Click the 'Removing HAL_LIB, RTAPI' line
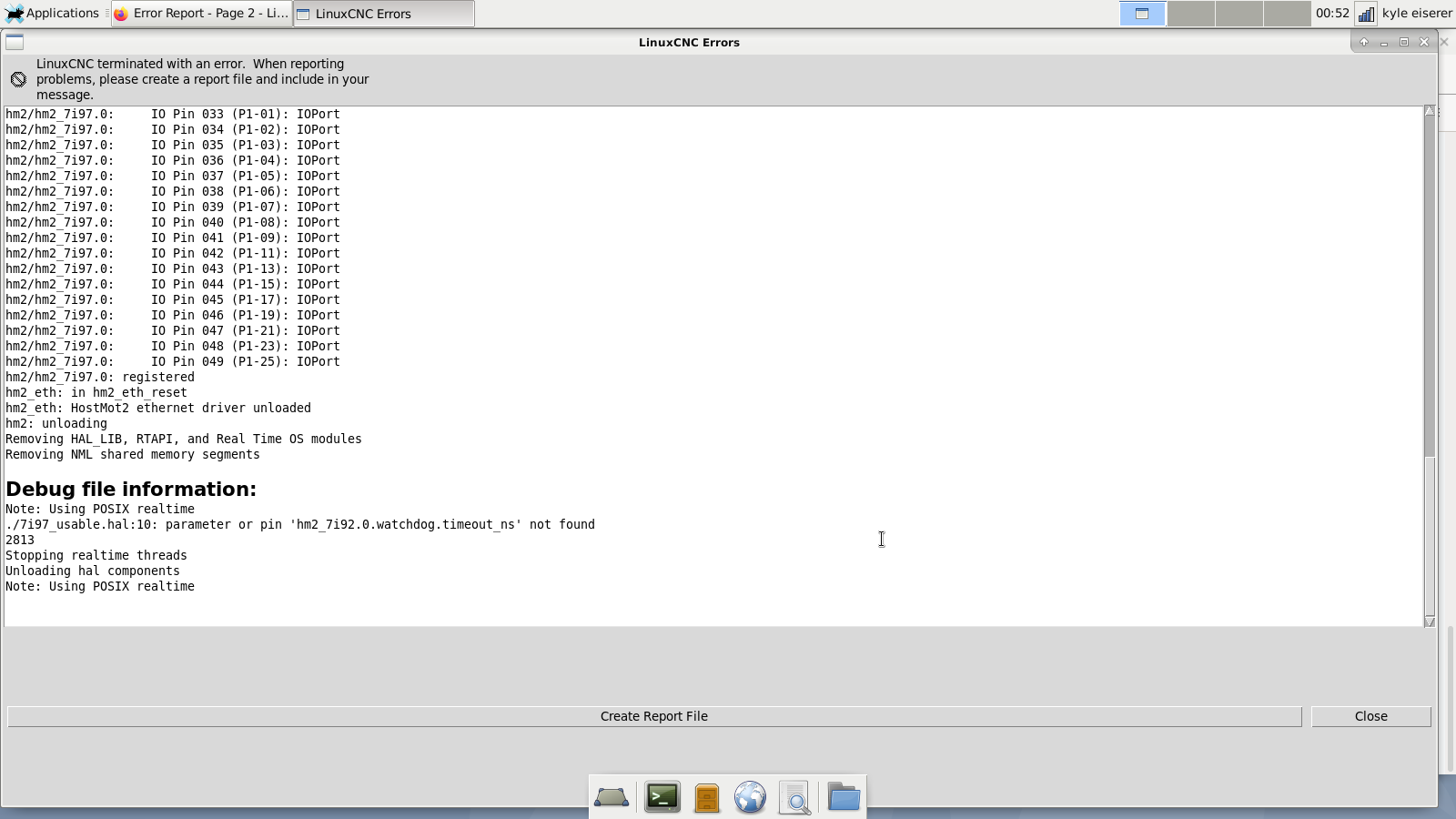 point(184,439)
